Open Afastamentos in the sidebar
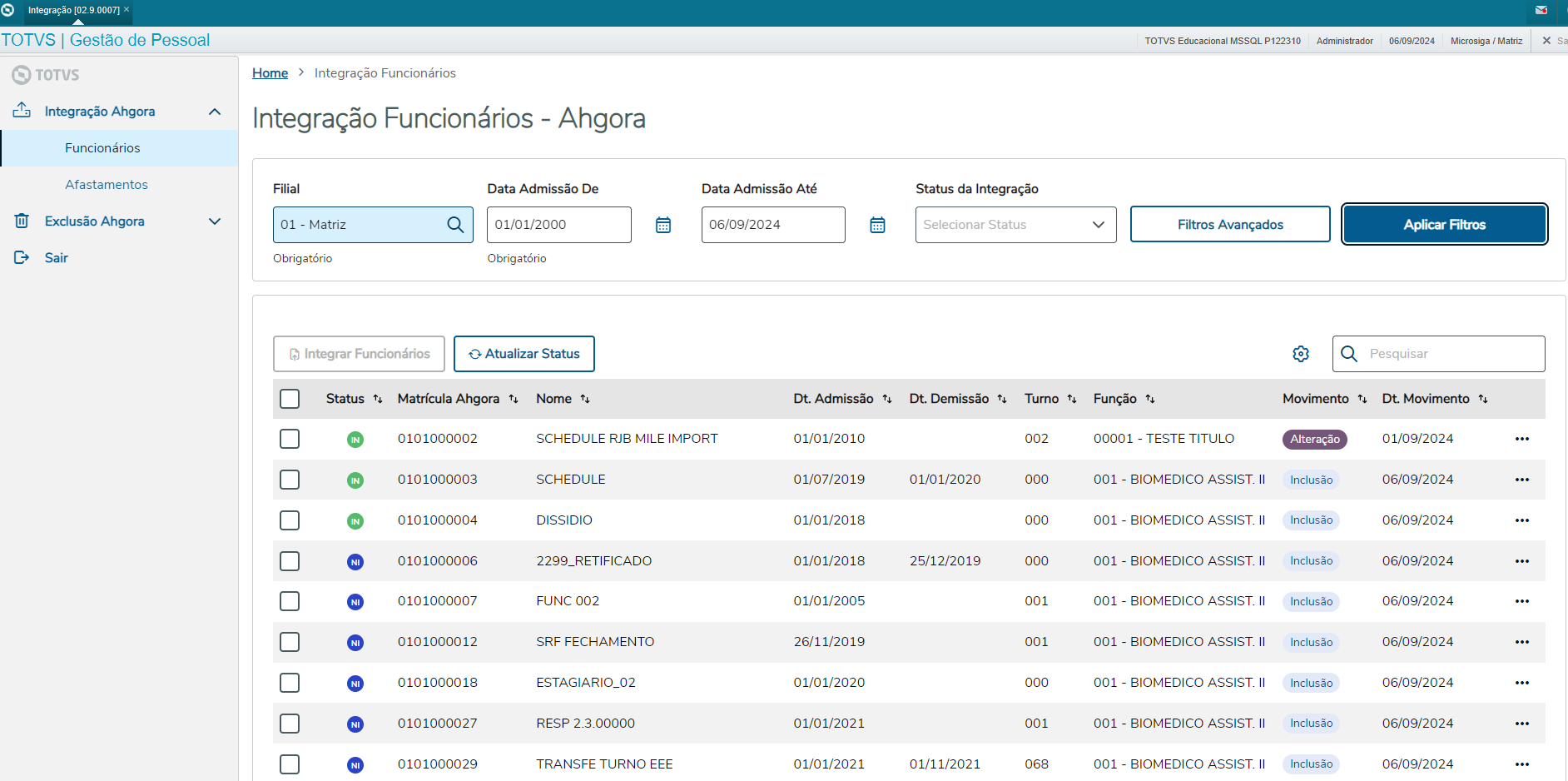This screenshot has width=1568, height=781. coord(107,185)
